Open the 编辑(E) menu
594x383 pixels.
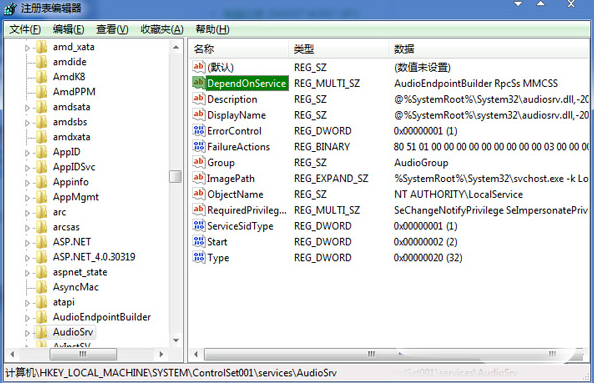[68, 29]
